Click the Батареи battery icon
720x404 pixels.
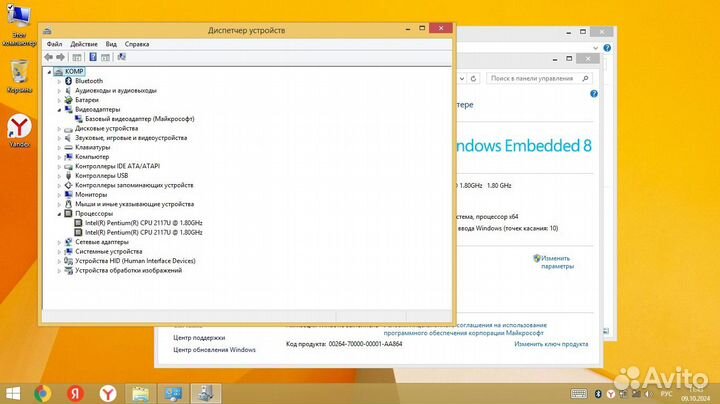tap(68, 100)
